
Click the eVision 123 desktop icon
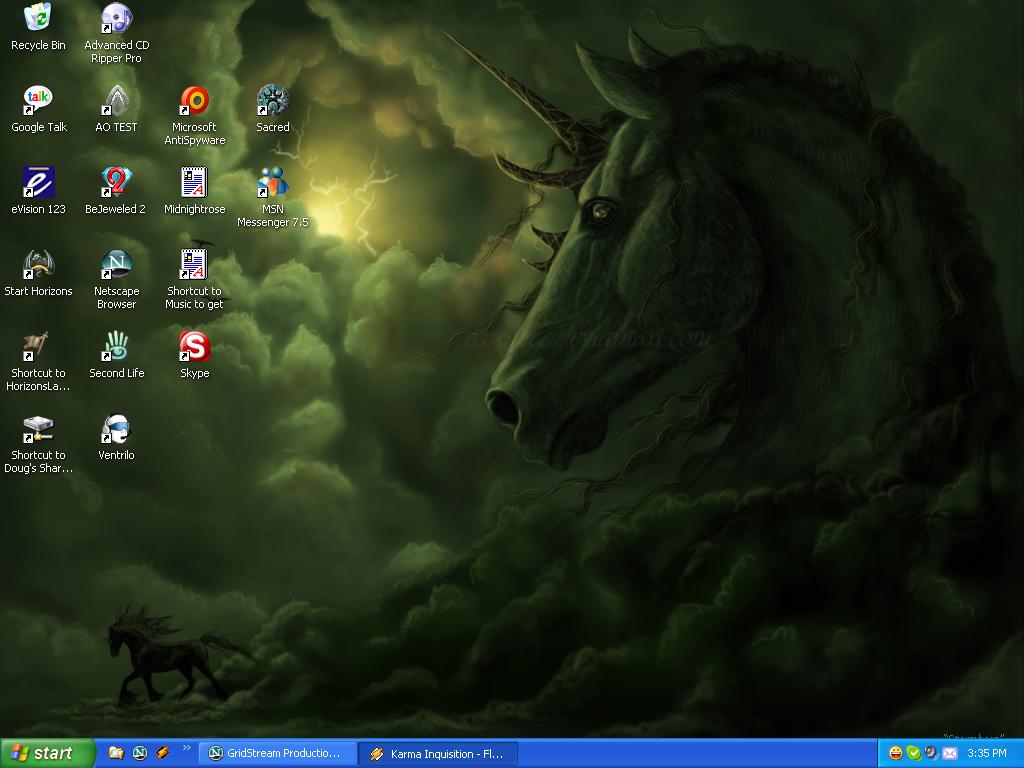click(x=38, y=183)
